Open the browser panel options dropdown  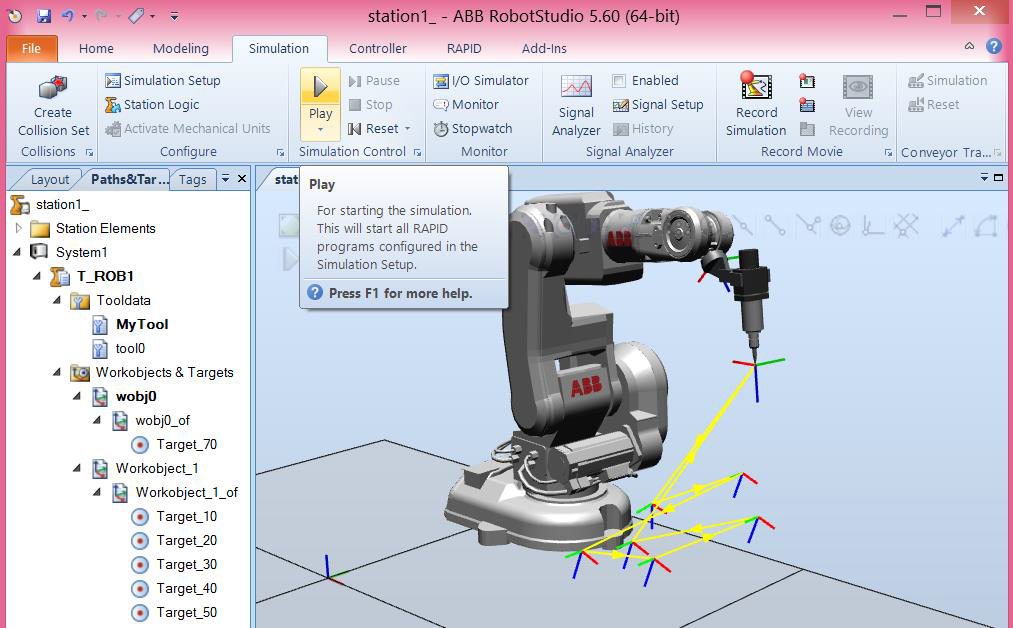pyautogui.click(x=225, y=178)
